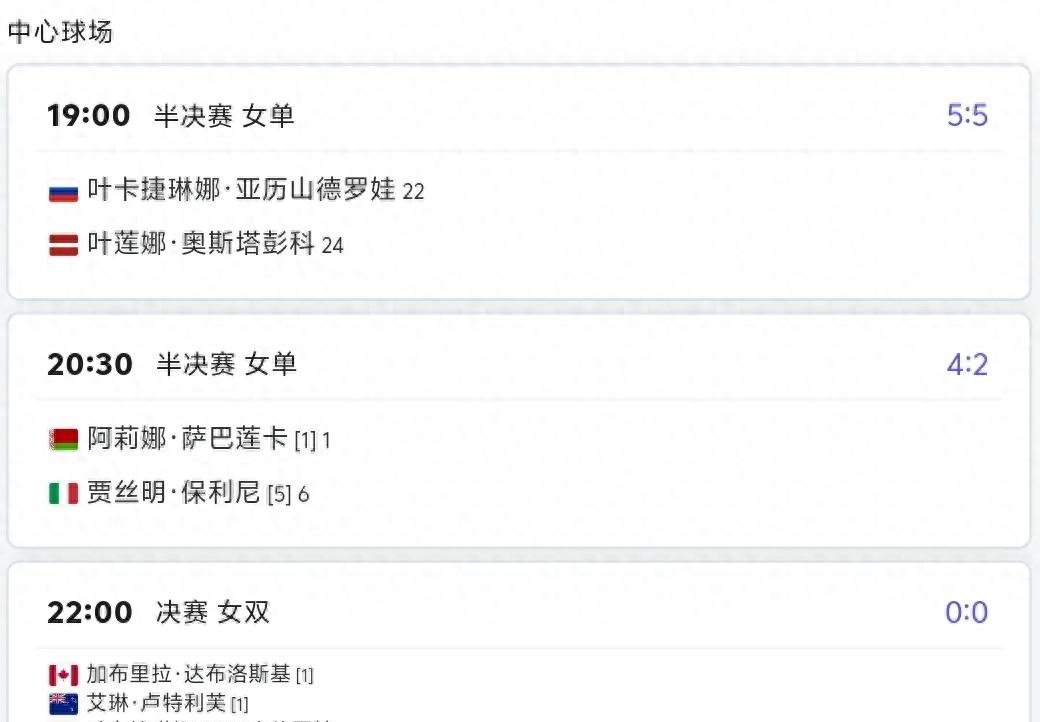Image resolution: width=1040 pixels, height=722 pixels.
Task: Click the Italian flag beside 贾丝明·保利尼
Action: (x=64, y=493)
